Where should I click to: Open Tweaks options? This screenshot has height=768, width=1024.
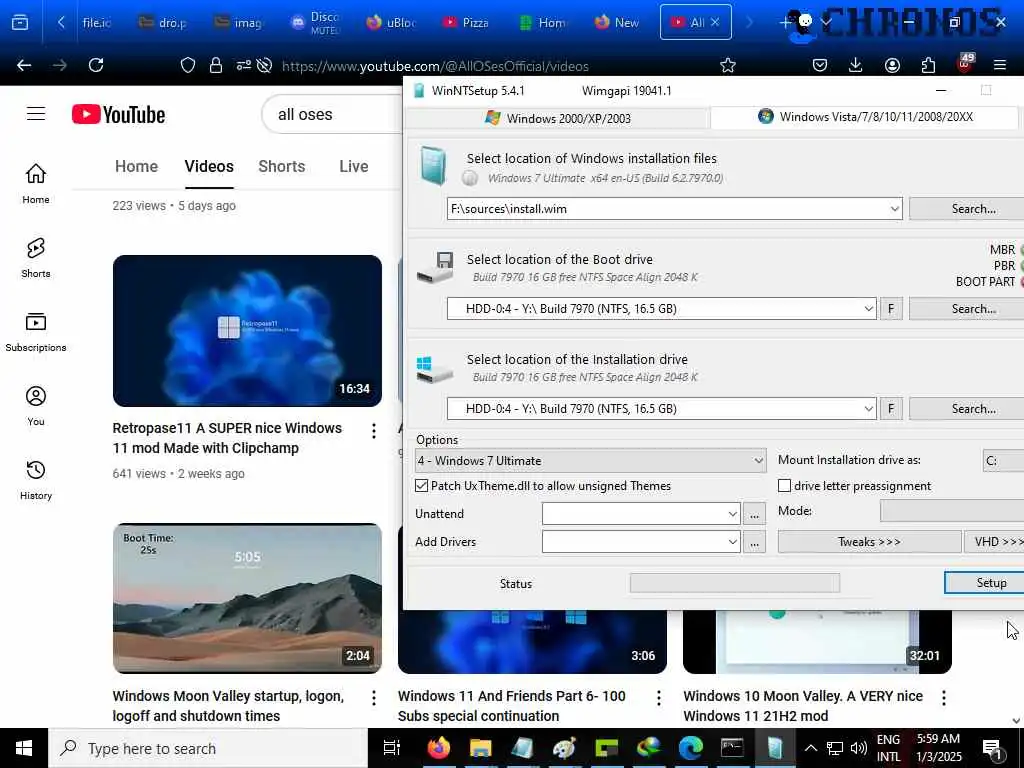coord(869,542)
